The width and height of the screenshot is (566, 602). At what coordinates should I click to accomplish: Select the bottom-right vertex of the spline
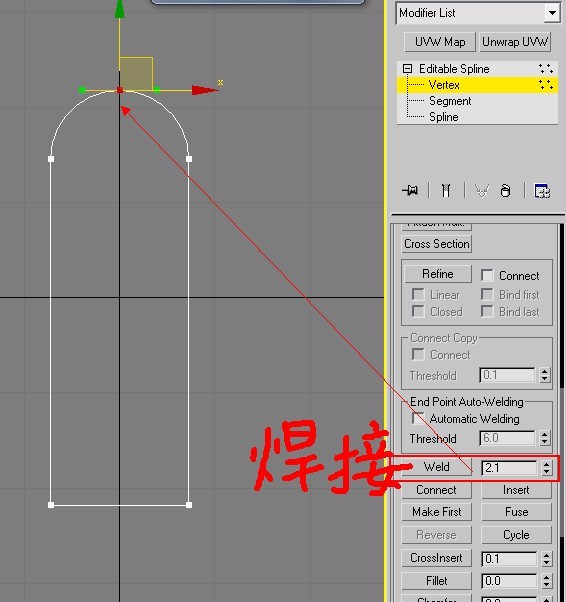189,505
